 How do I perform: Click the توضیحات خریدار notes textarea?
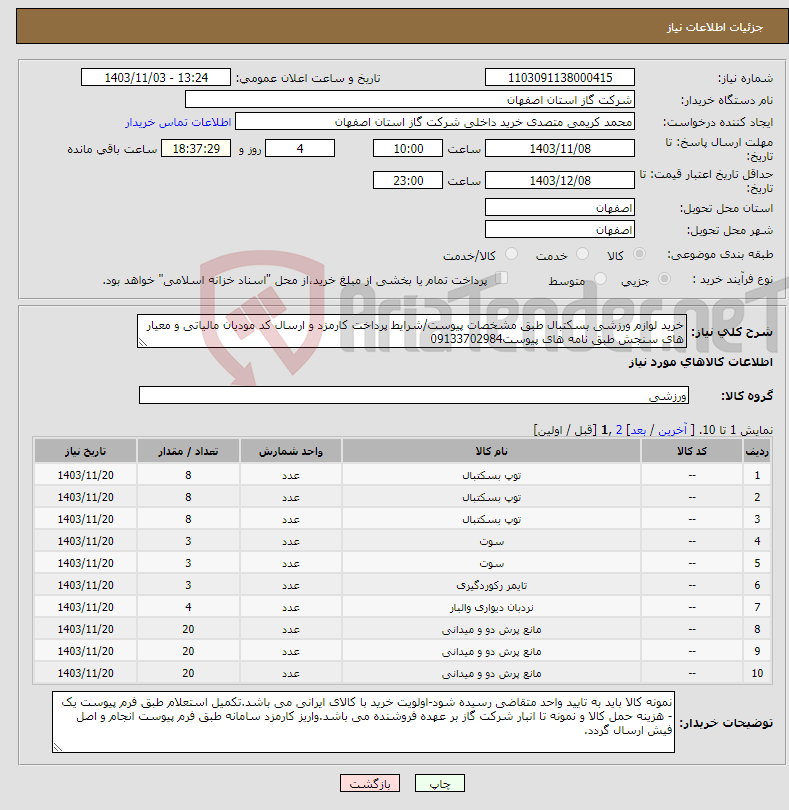tap(363, 722)
